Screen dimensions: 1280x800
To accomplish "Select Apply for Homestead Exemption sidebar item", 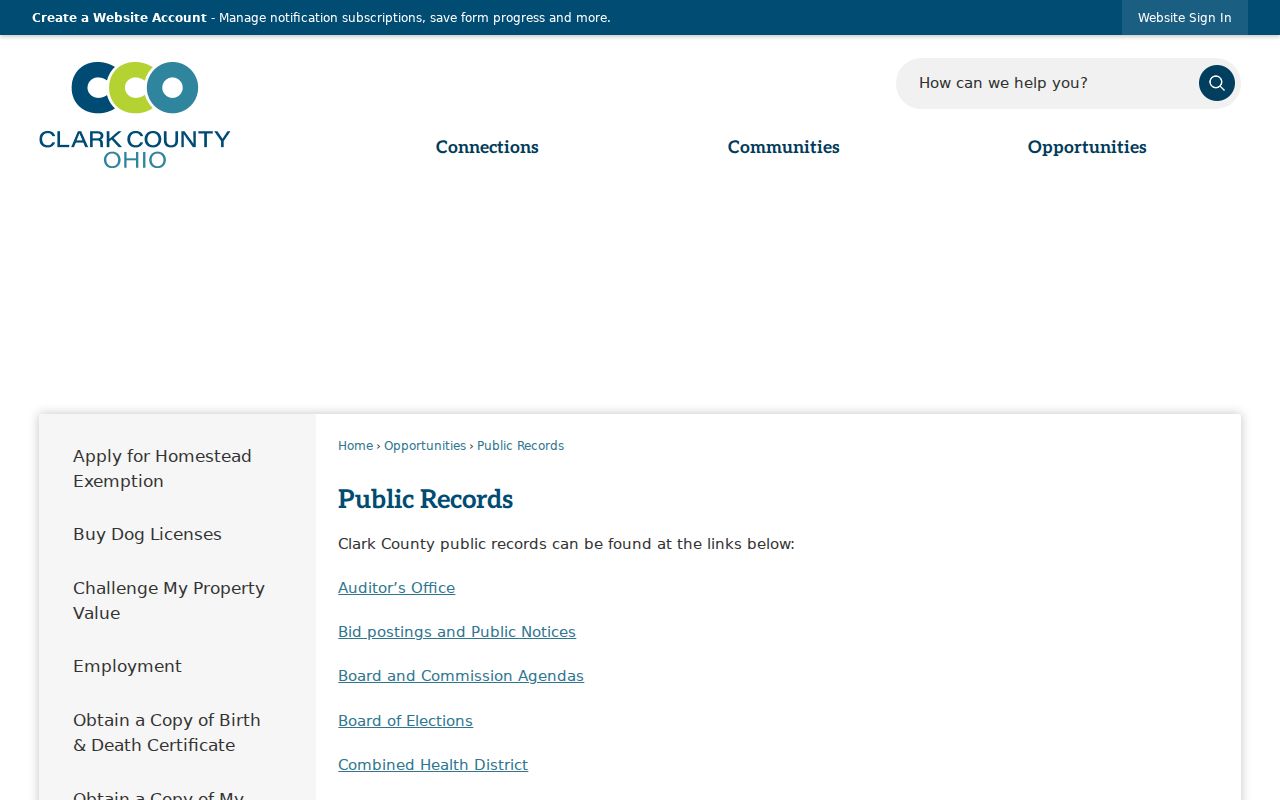I will coord(177,468).
